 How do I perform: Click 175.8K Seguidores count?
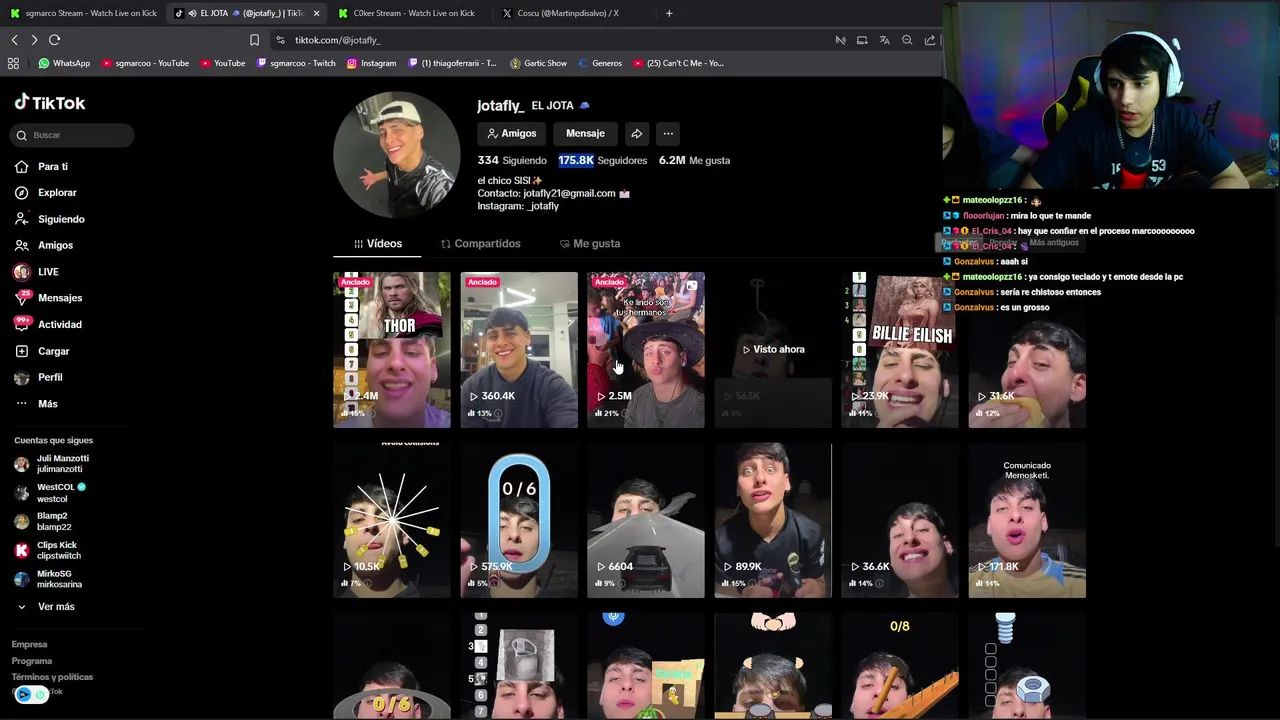click(602, 160)
